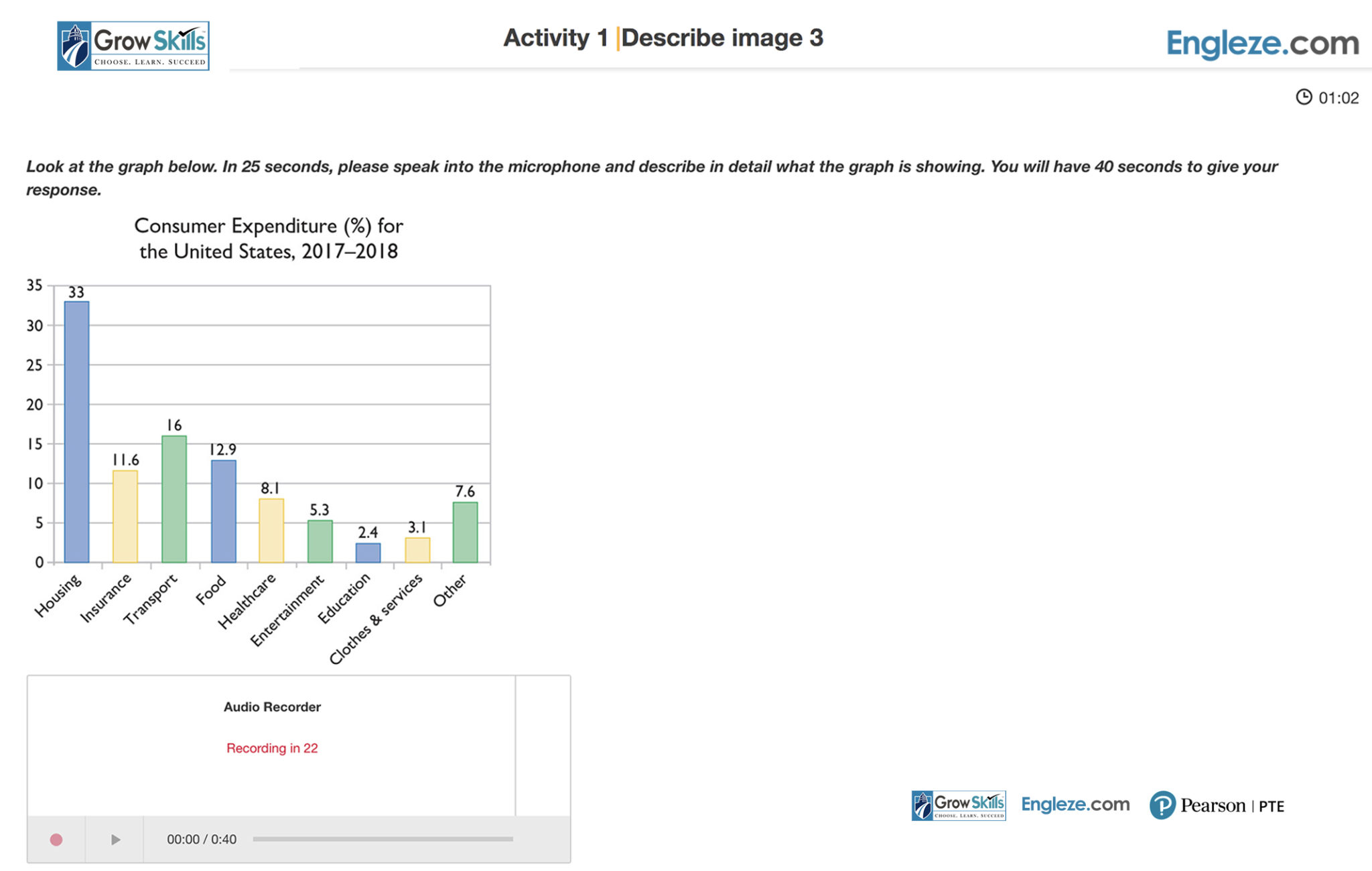
Task: Click the Pearson | PTE text
Action: (x=1232, y=806)
